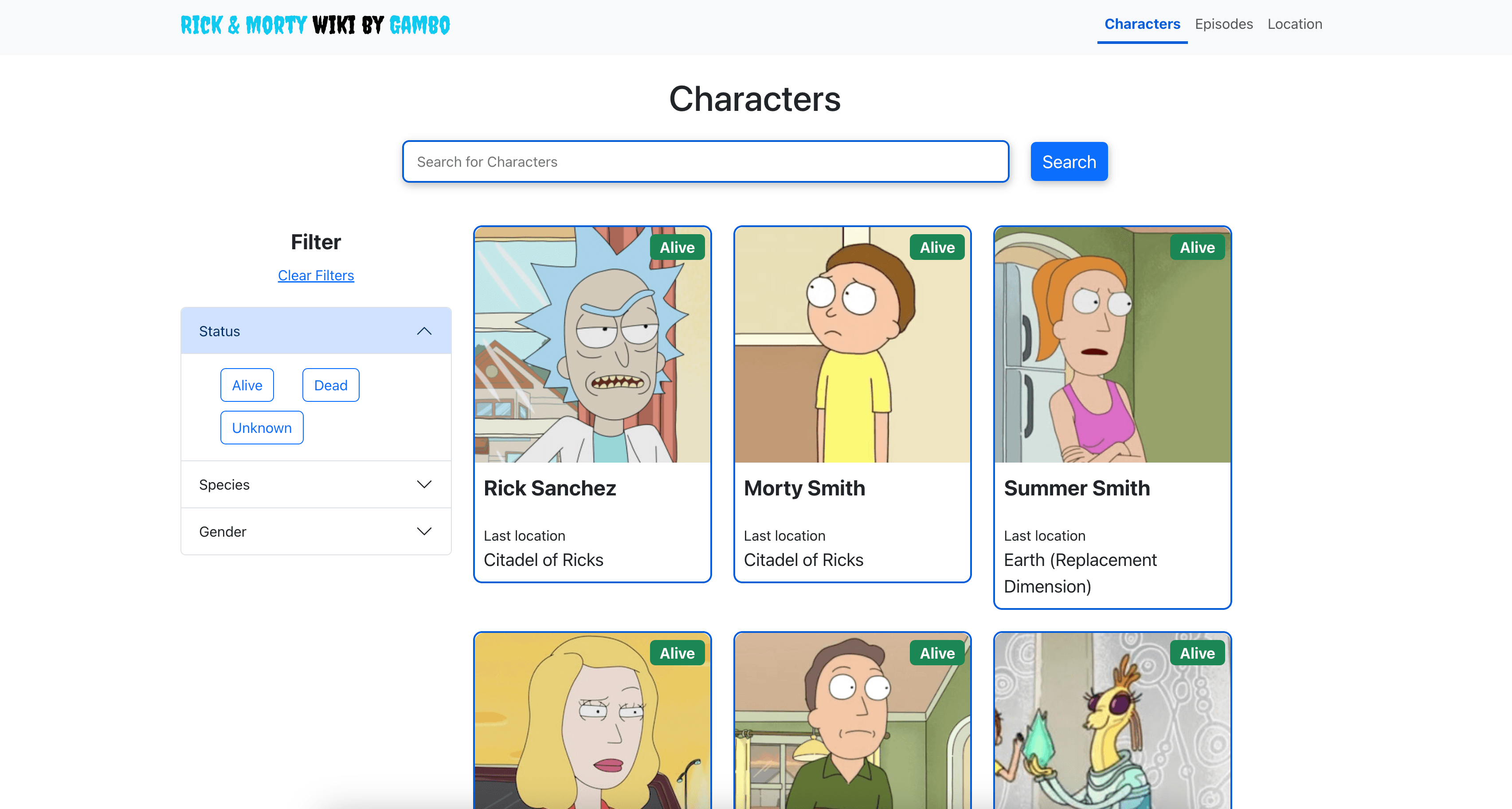This screenshot has width=1512, height=809.
Task: Select the Dead status filter
Action: (330, 385)
